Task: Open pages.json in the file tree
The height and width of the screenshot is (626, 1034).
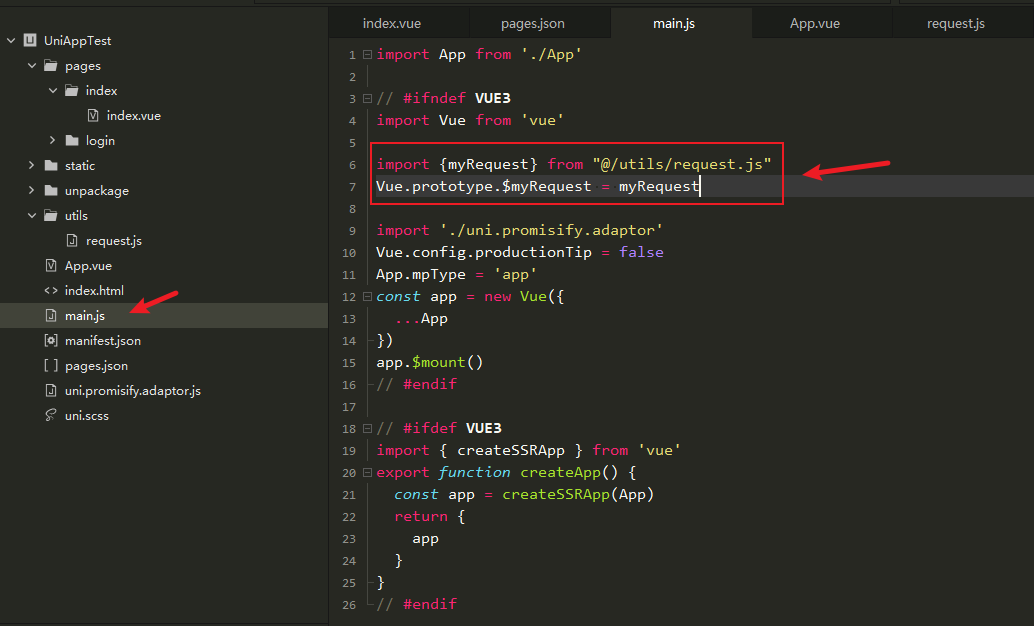Action: click(96, 366)
